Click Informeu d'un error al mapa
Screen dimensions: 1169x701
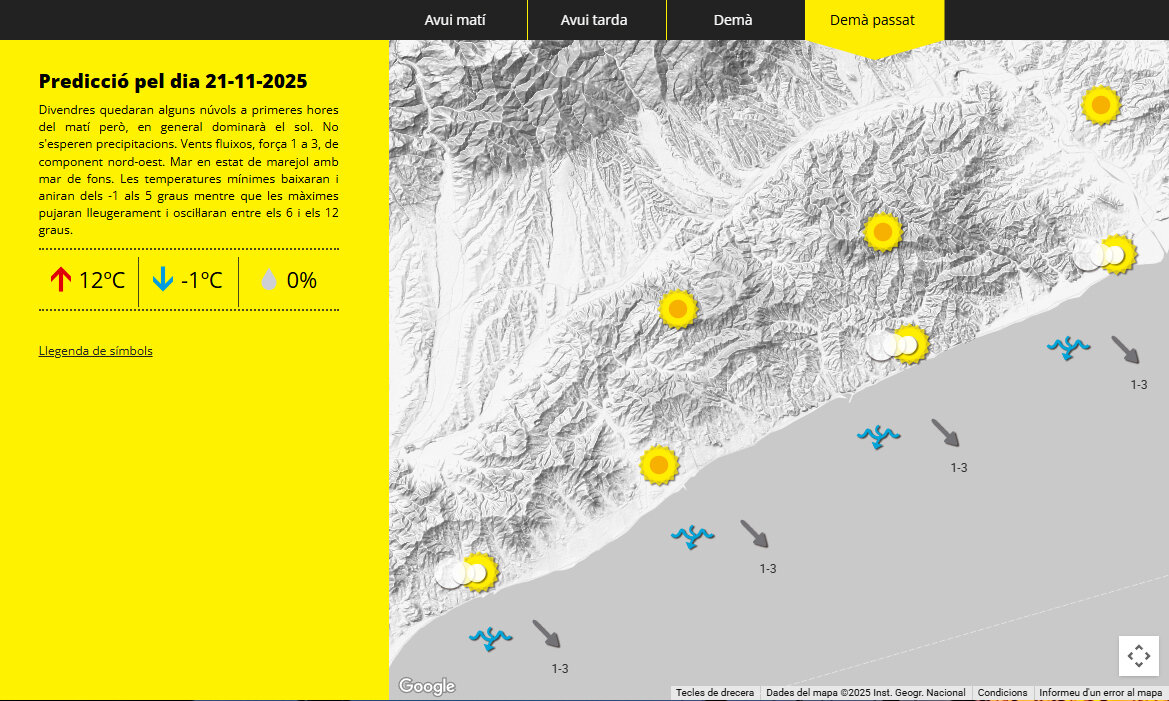pyautogui.click(x=1100, y=693)
